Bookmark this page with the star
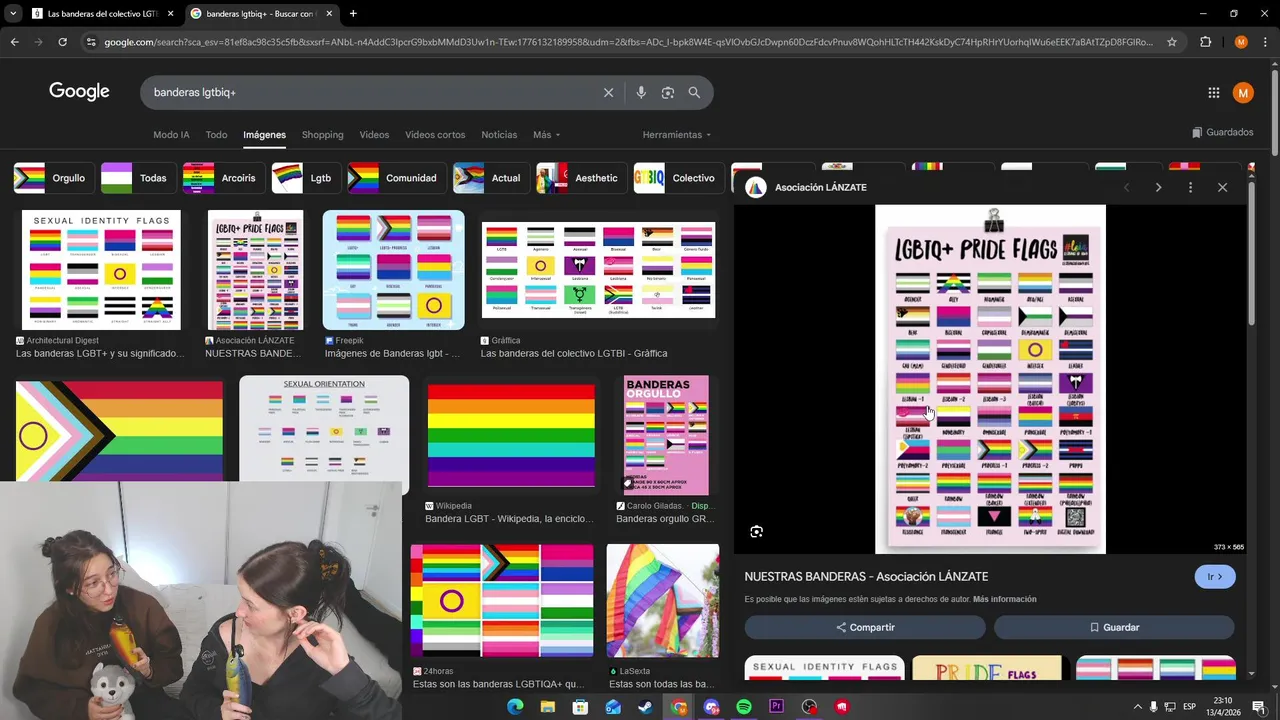 point(1172,42)
